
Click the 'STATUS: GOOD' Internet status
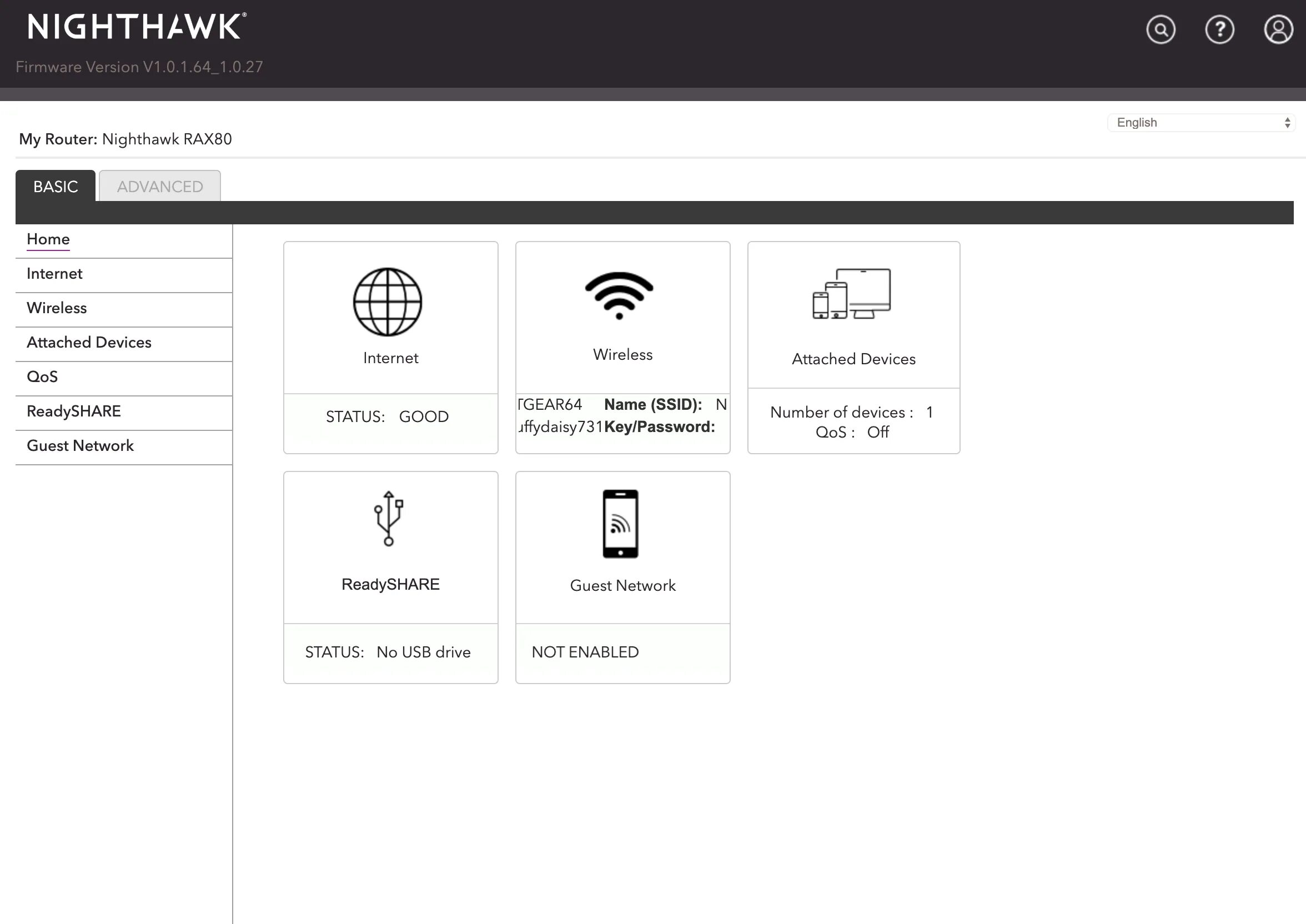click(x=388, y=416)
